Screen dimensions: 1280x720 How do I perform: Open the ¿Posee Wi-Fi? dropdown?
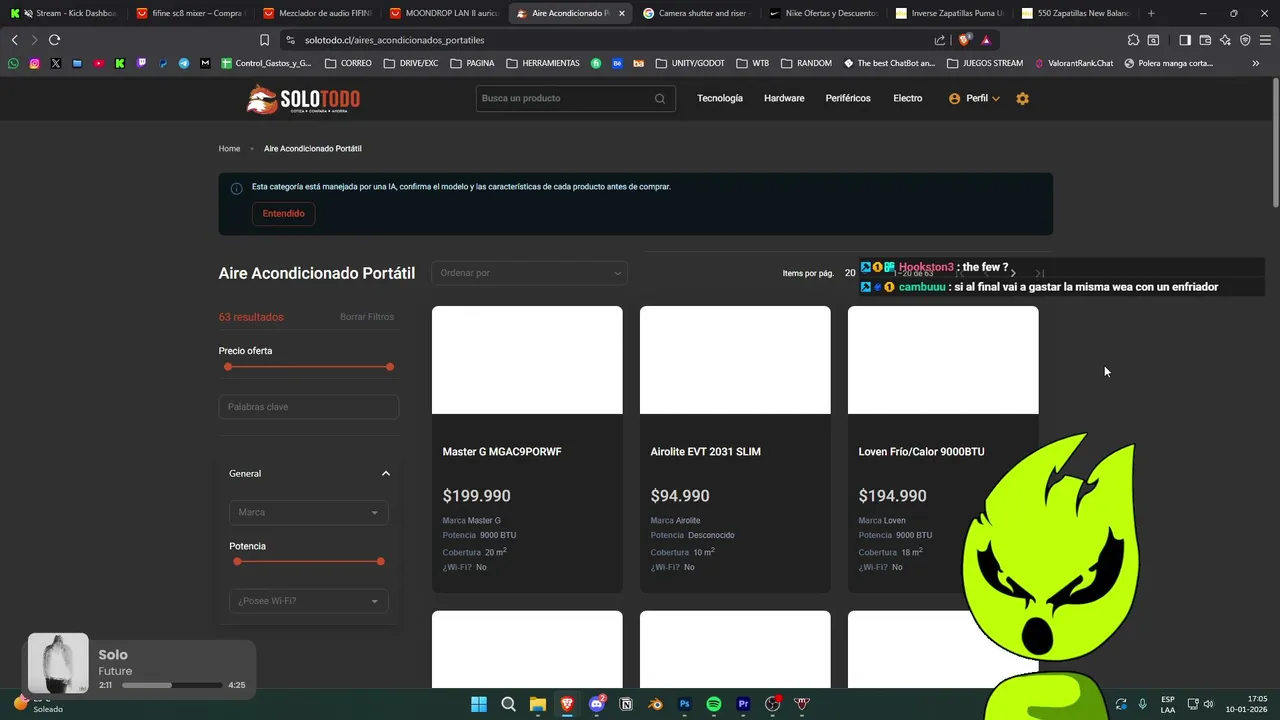308,601
